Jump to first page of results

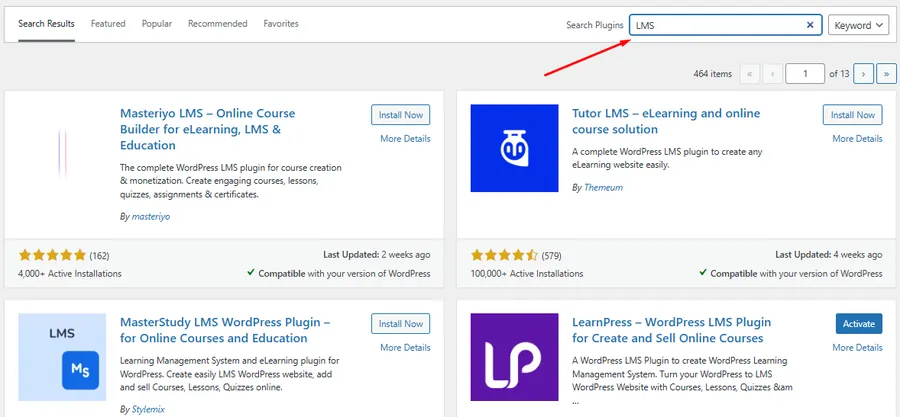[x=749, y=74]
